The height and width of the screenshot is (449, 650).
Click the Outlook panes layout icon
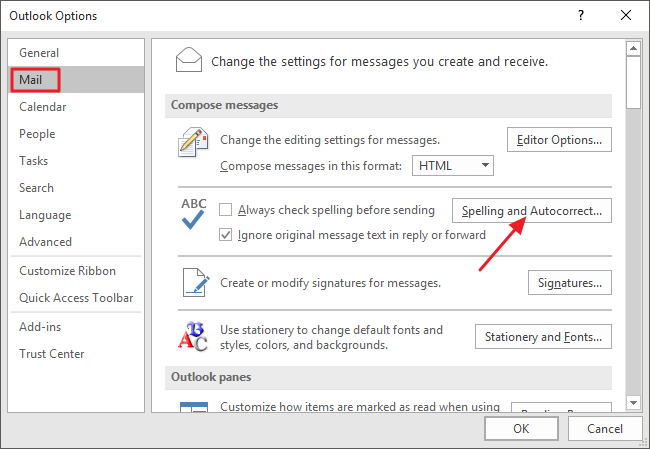click(x=194, y=406)
